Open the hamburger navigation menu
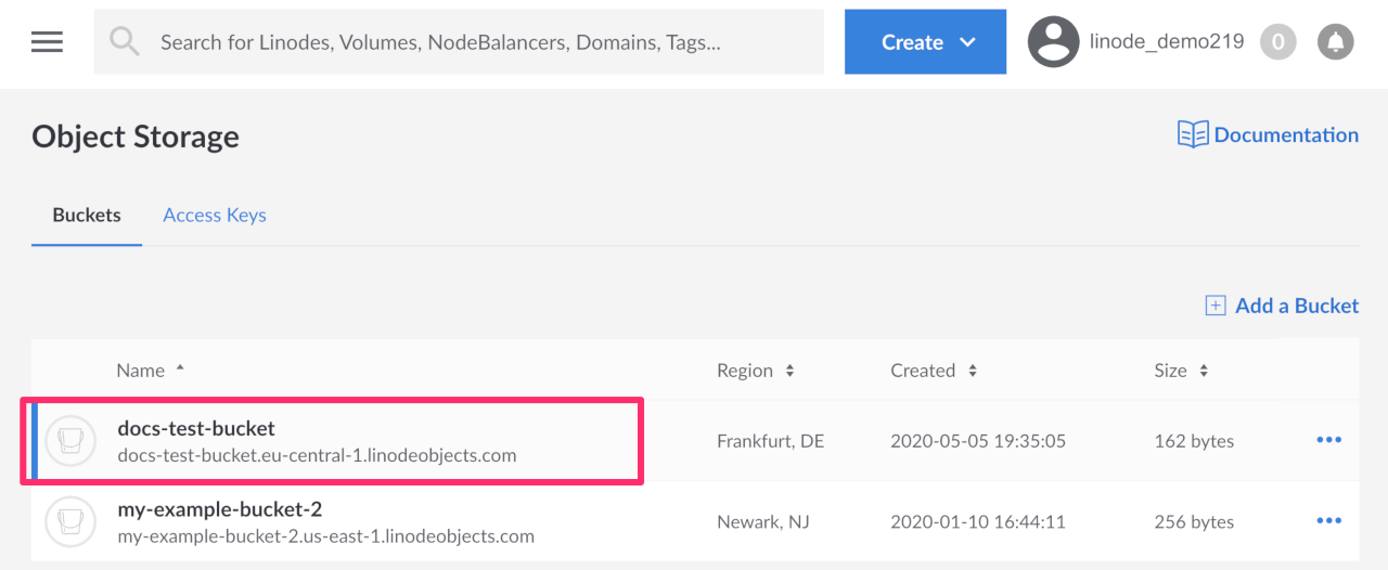This screenshot has height=570, width=1388. [47, 42]
